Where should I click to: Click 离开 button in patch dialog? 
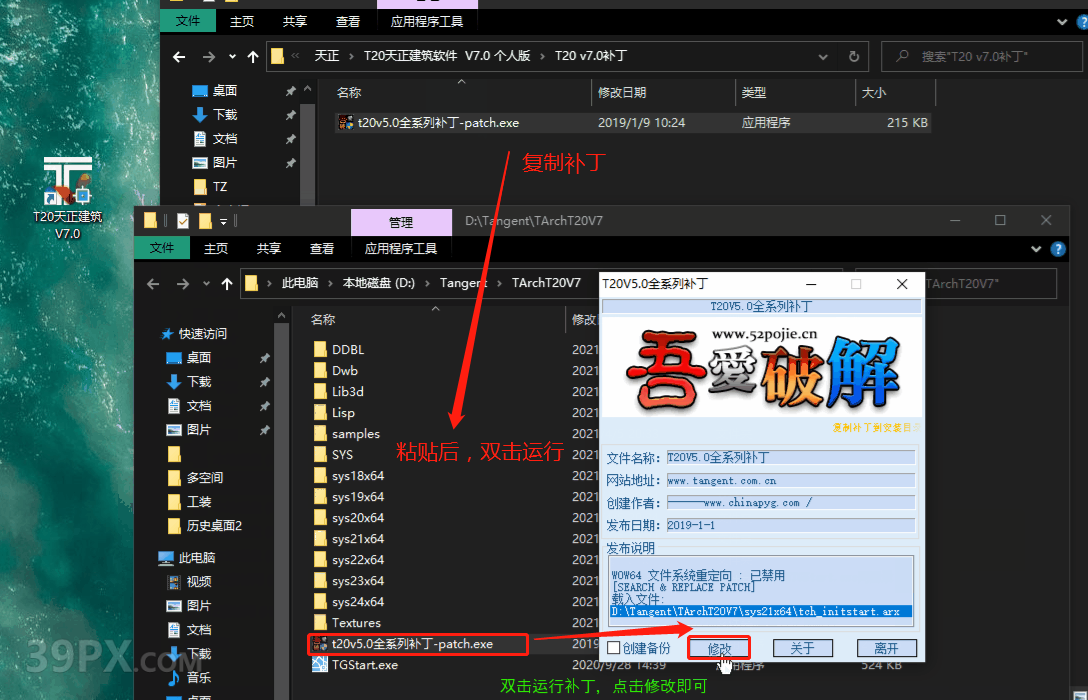pyautogui.click(x=886, y=648)
